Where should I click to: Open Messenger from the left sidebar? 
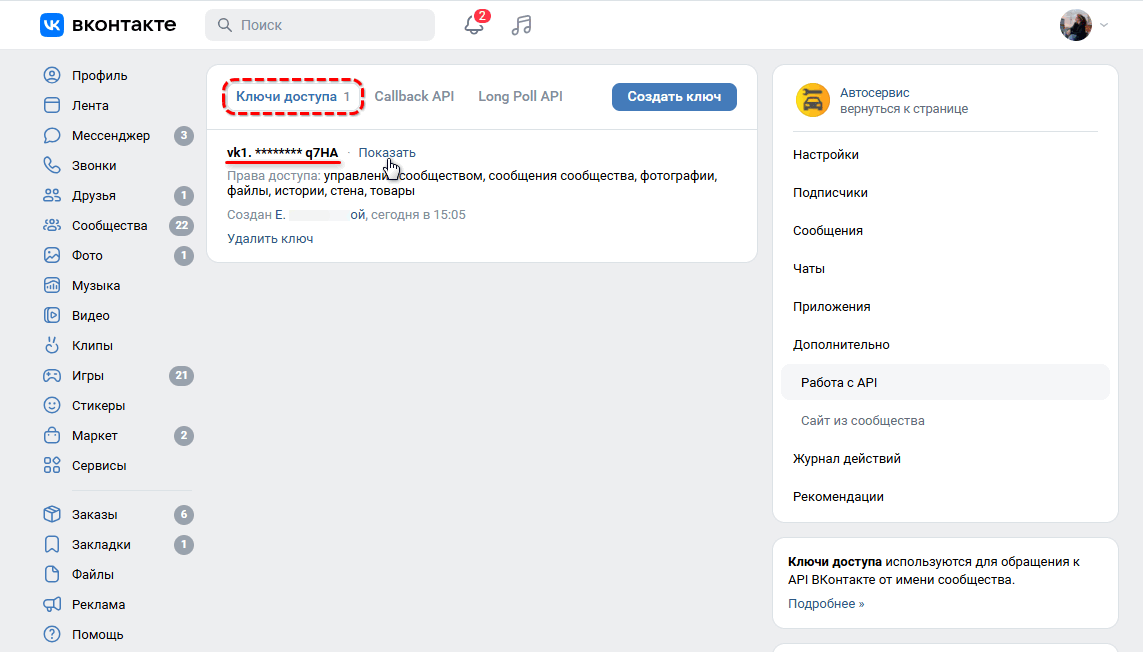[110, 136]
